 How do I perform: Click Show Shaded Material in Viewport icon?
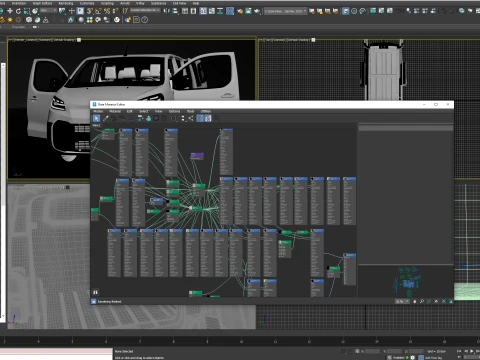point(156,118)
